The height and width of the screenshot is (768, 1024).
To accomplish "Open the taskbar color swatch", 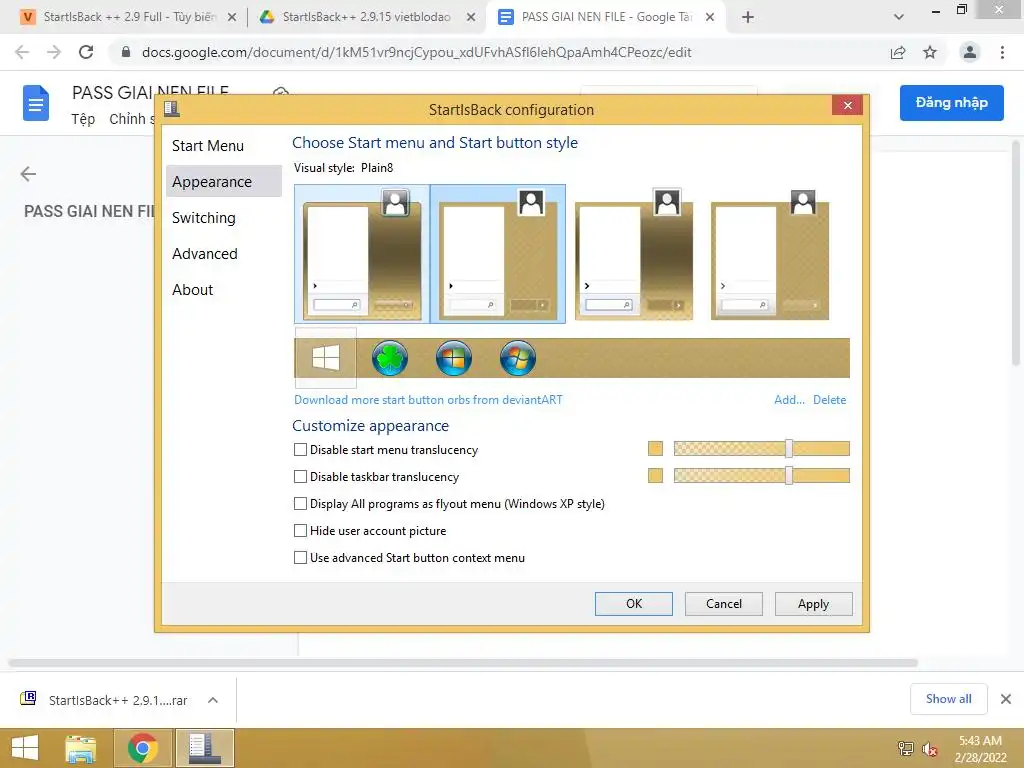I will [655, 475].
